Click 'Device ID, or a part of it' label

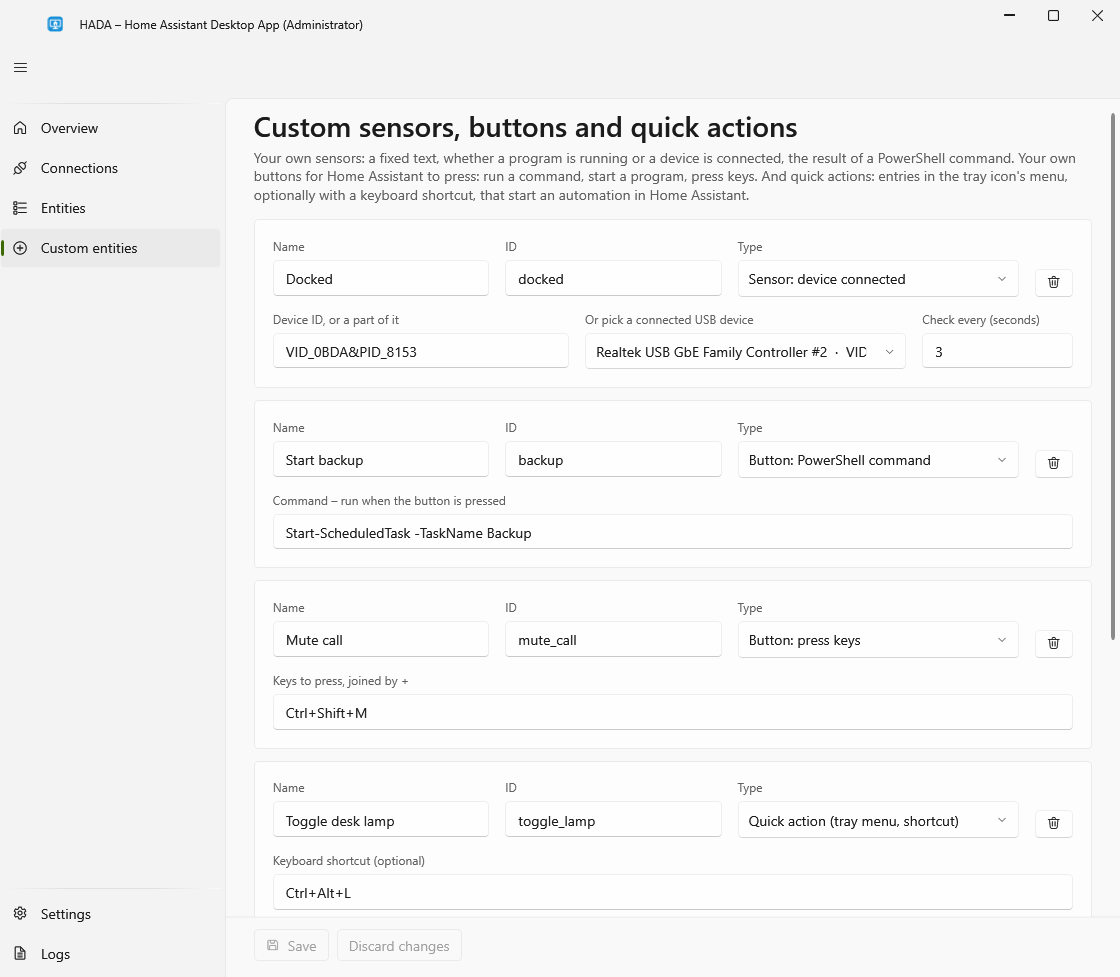pos(336,320)
